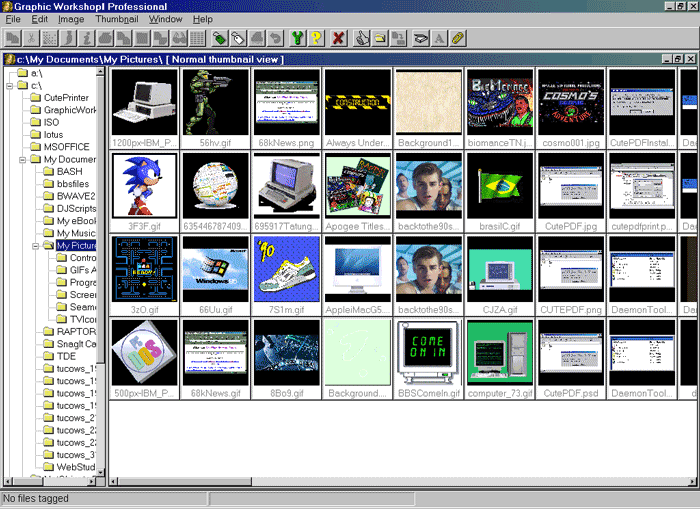Click the 'No files tagged' status text

click(x=36, y=498)
